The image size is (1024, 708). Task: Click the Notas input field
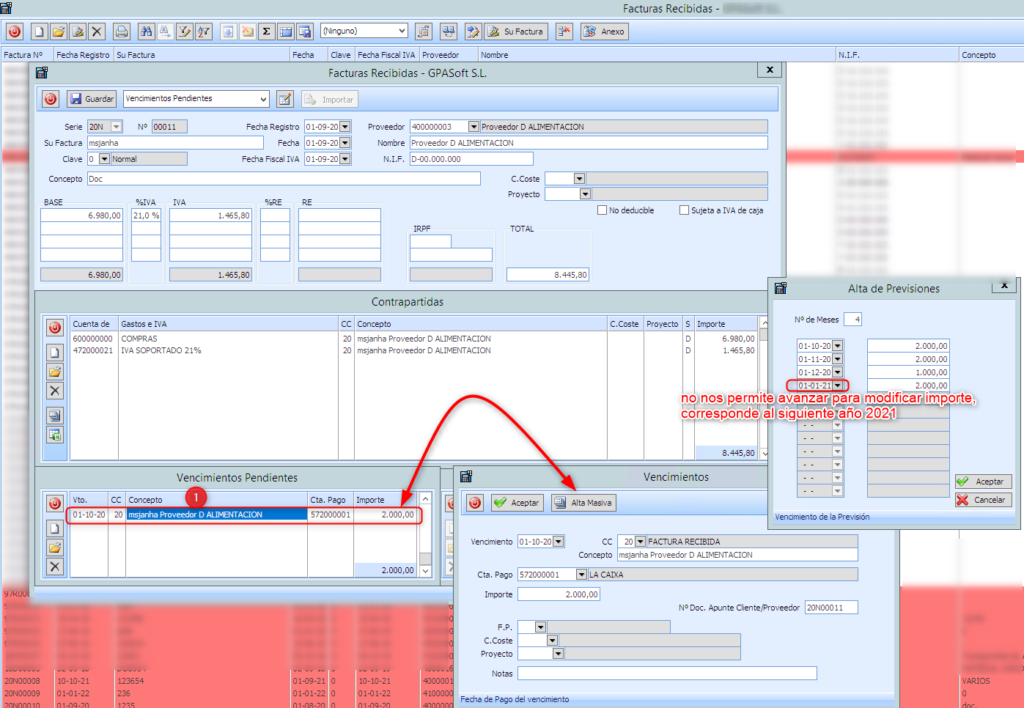(x=667, y=673)
